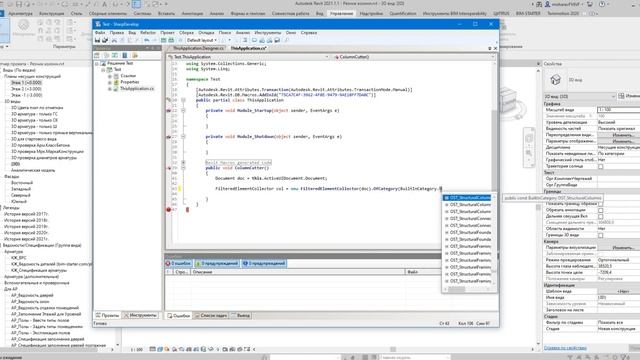640x360 pixels.
Task: Click the red breakpoint marker in the code margin
Action: [169, 209]
